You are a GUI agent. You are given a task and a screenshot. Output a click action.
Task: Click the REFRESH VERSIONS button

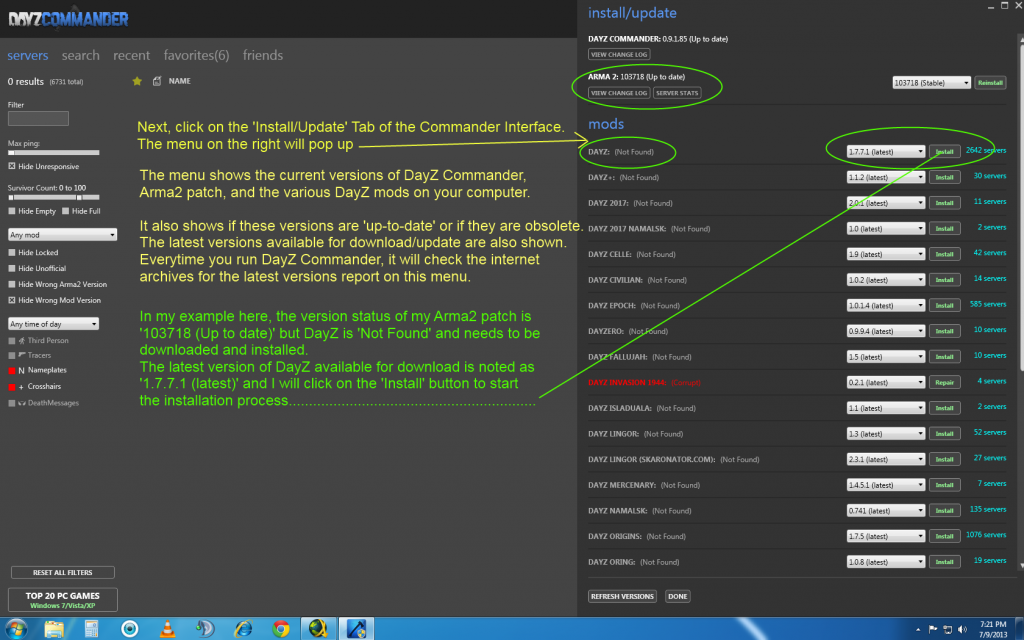(x=622, y=596)
